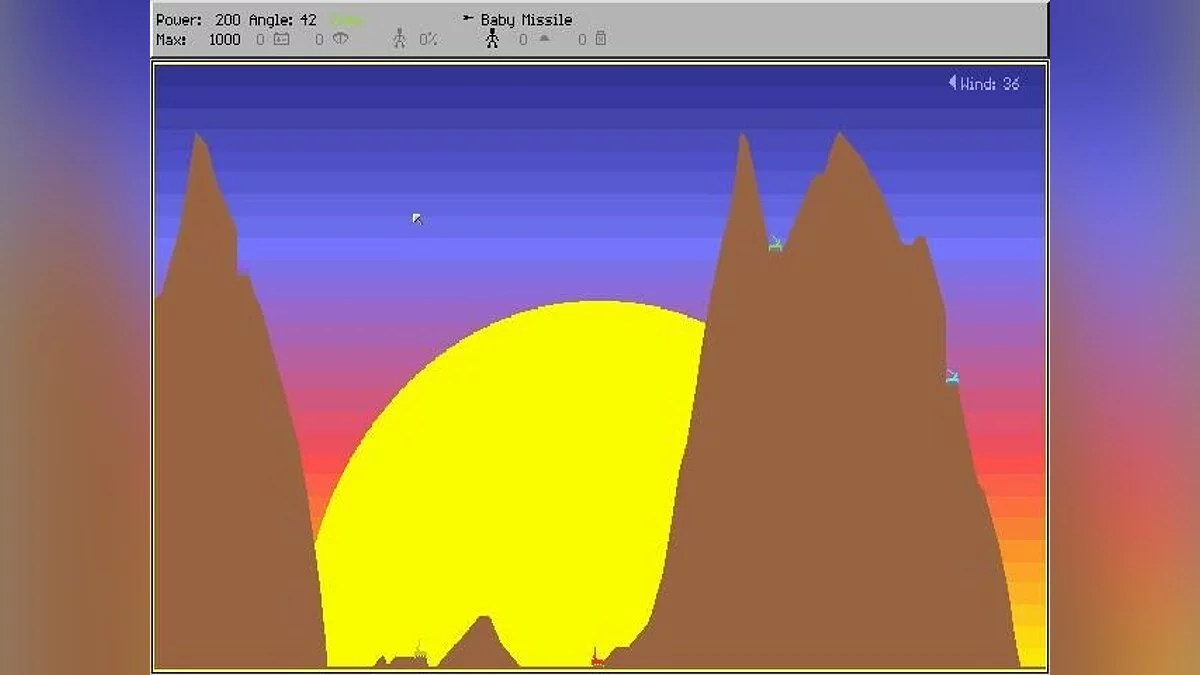Select the parachute icon in the status bar
The width and height of the screenshot is (1200, 675).
[341, 39]
